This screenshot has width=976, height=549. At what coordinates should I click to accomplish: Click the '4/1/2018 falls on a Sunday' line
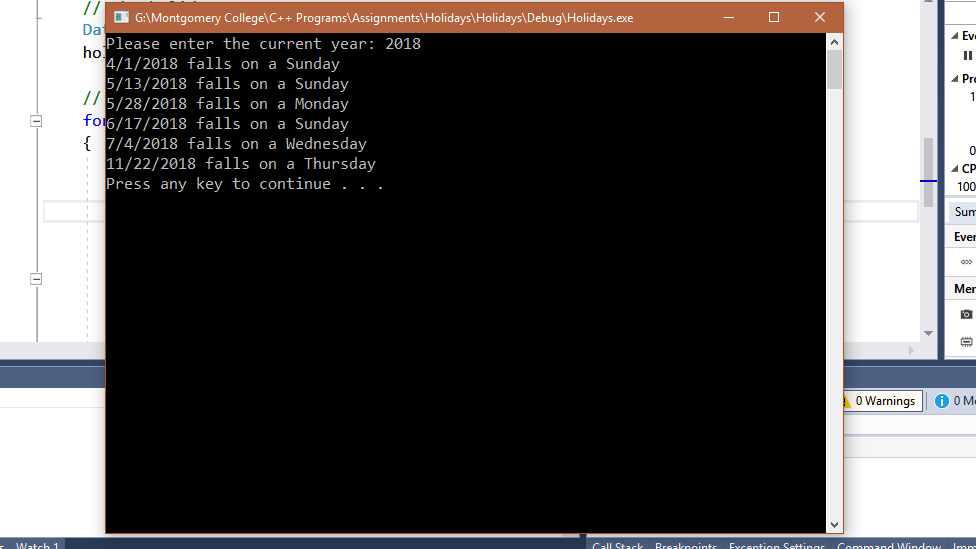223,64
